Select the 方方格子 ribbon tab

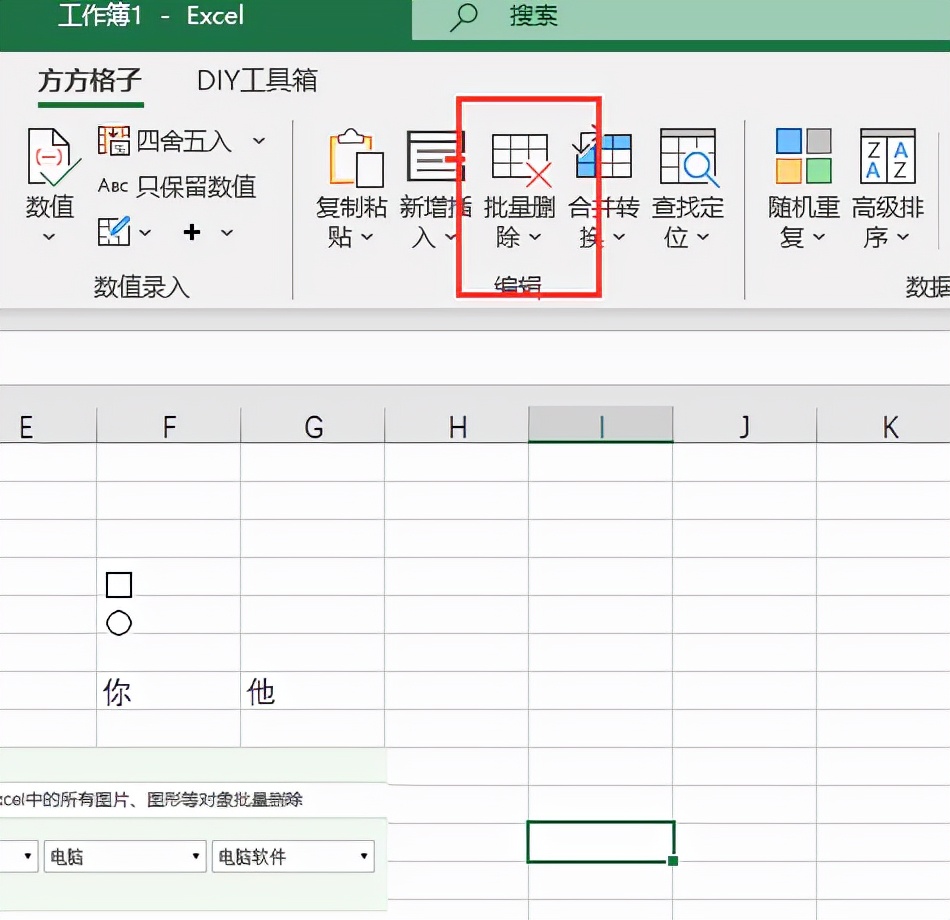(90, 80)
